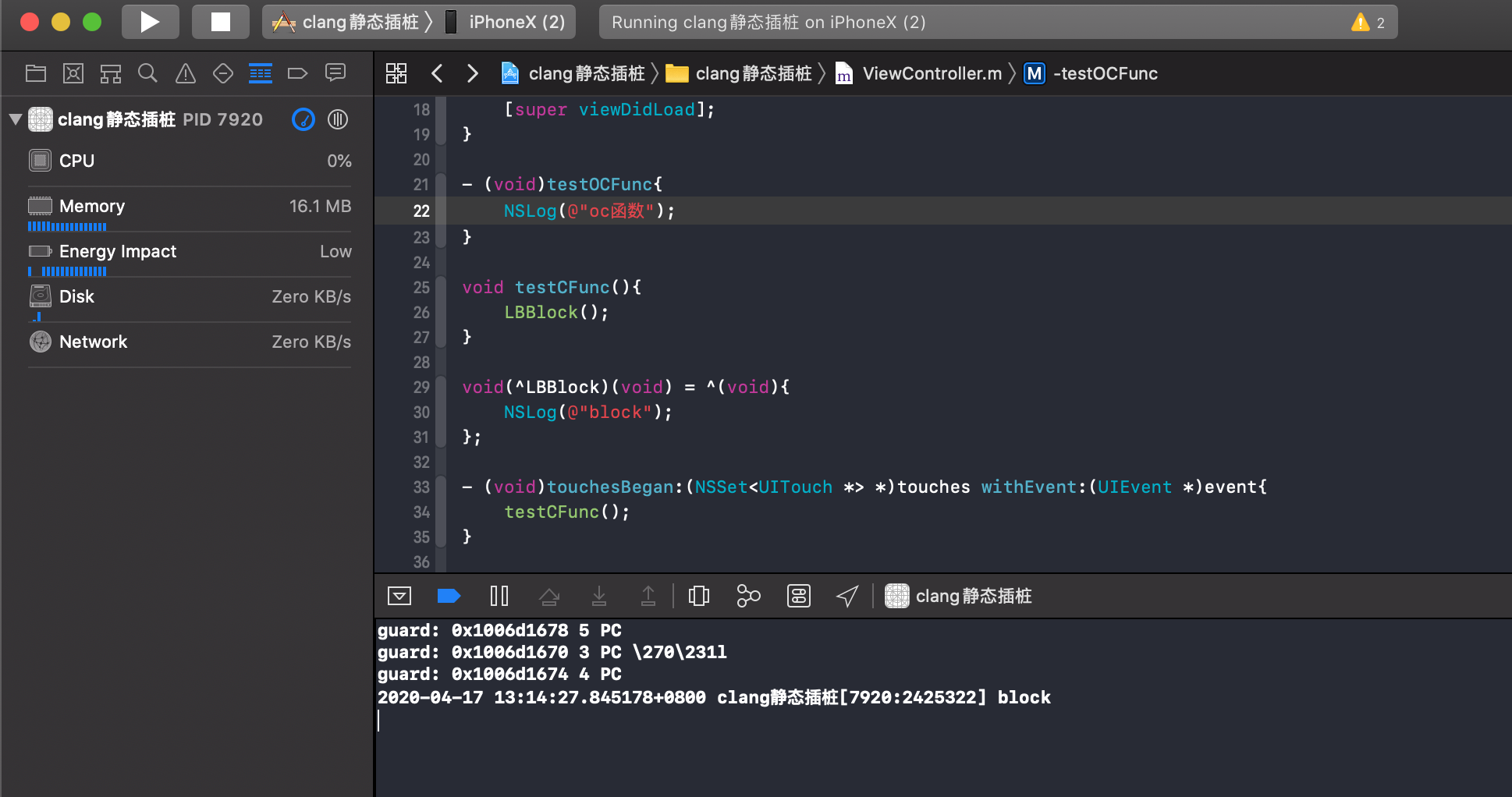
Task: Open the Project navigator folder icon
Action: (x=36, y=73)
